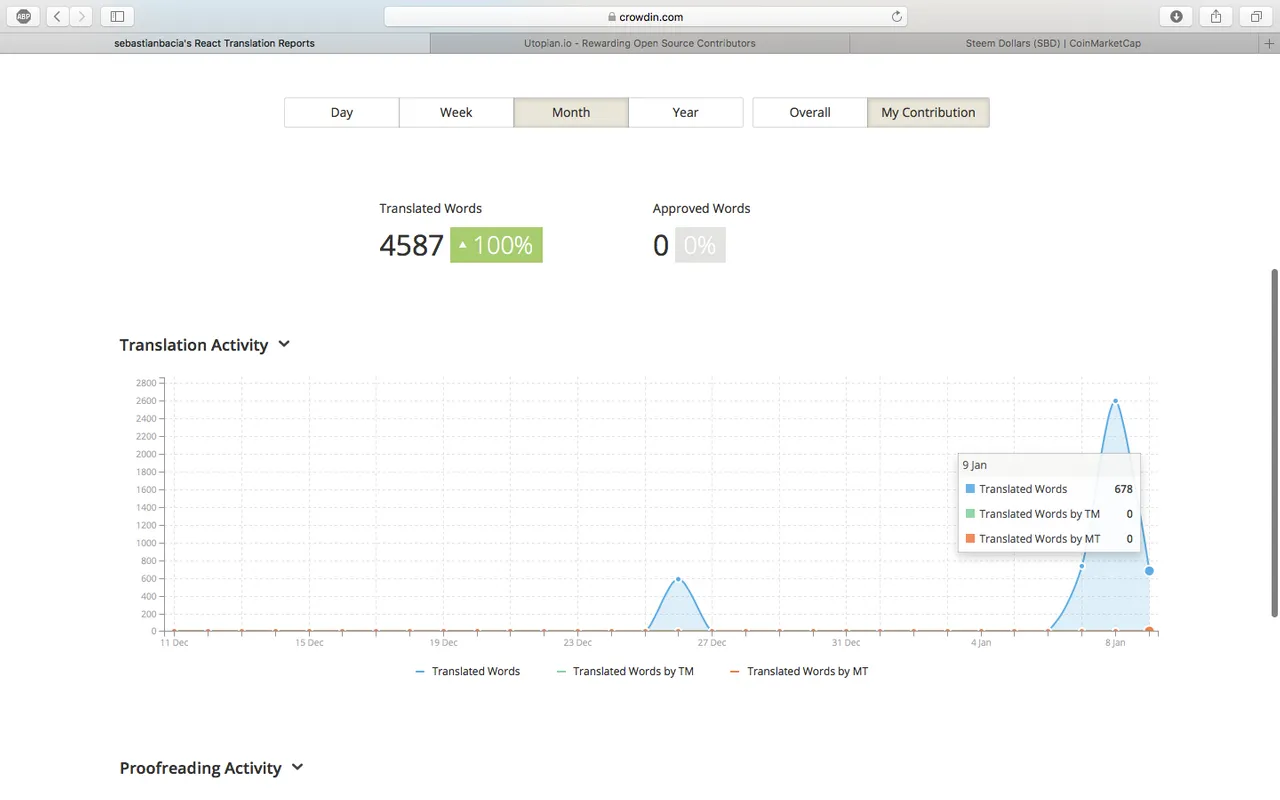Select the Day period button
This screenshot has width=1280, height=800.
342,112
